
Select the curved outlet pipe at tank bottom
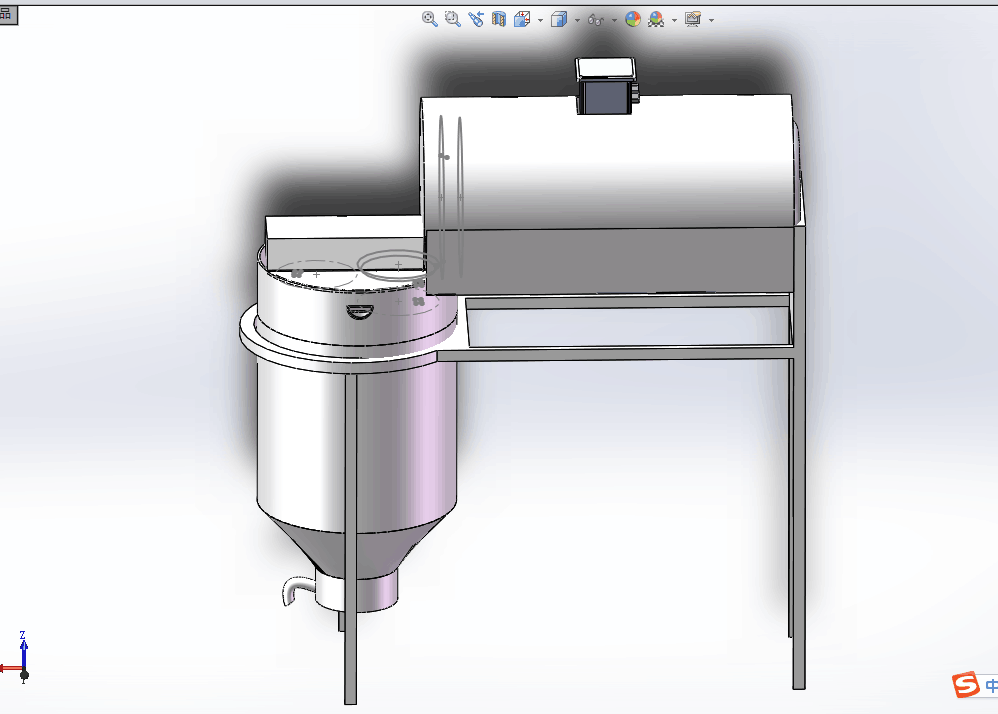(298, 591)
